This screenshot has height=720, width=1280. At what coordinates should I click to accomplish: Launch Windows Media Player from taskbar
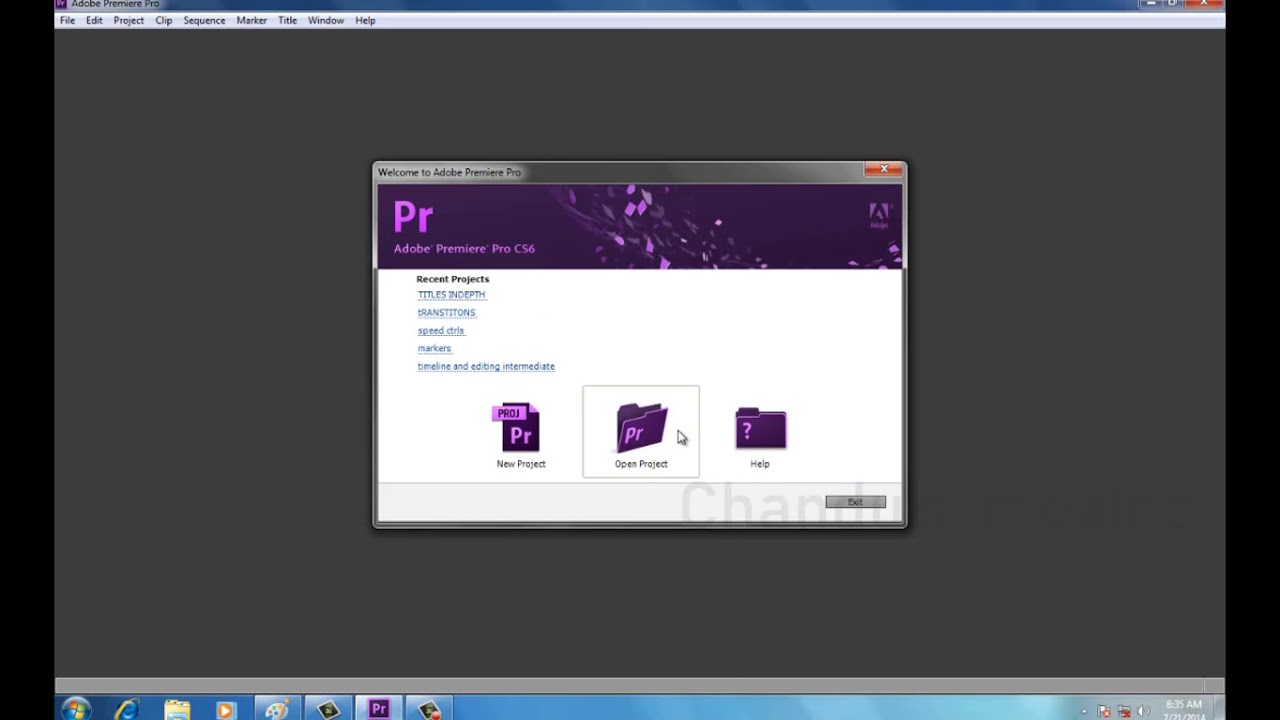click(x=225, y=709)
